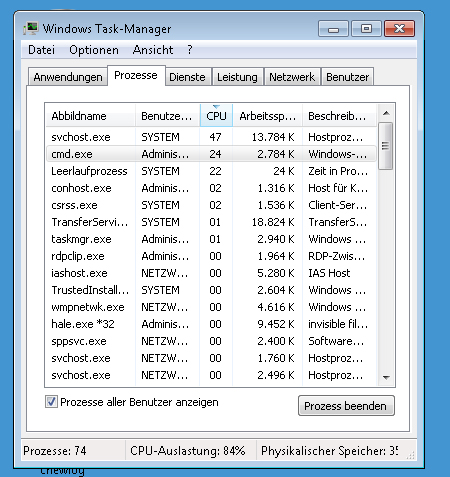Switch to the Netzwerk tab
Viewport: 450px width, 477px height.
[292, 77]
